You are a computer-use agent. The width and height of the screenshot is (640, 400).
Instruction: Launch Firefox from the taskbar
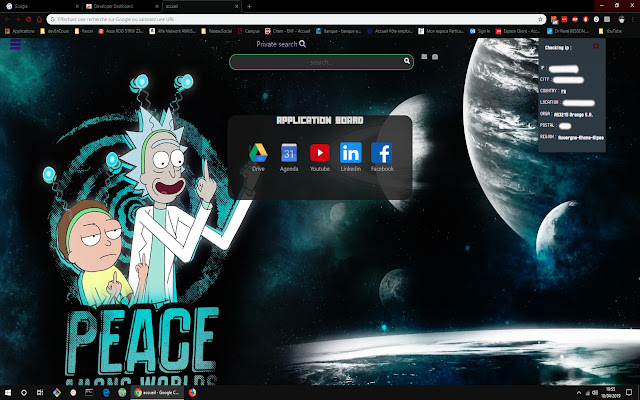[192, 393]
